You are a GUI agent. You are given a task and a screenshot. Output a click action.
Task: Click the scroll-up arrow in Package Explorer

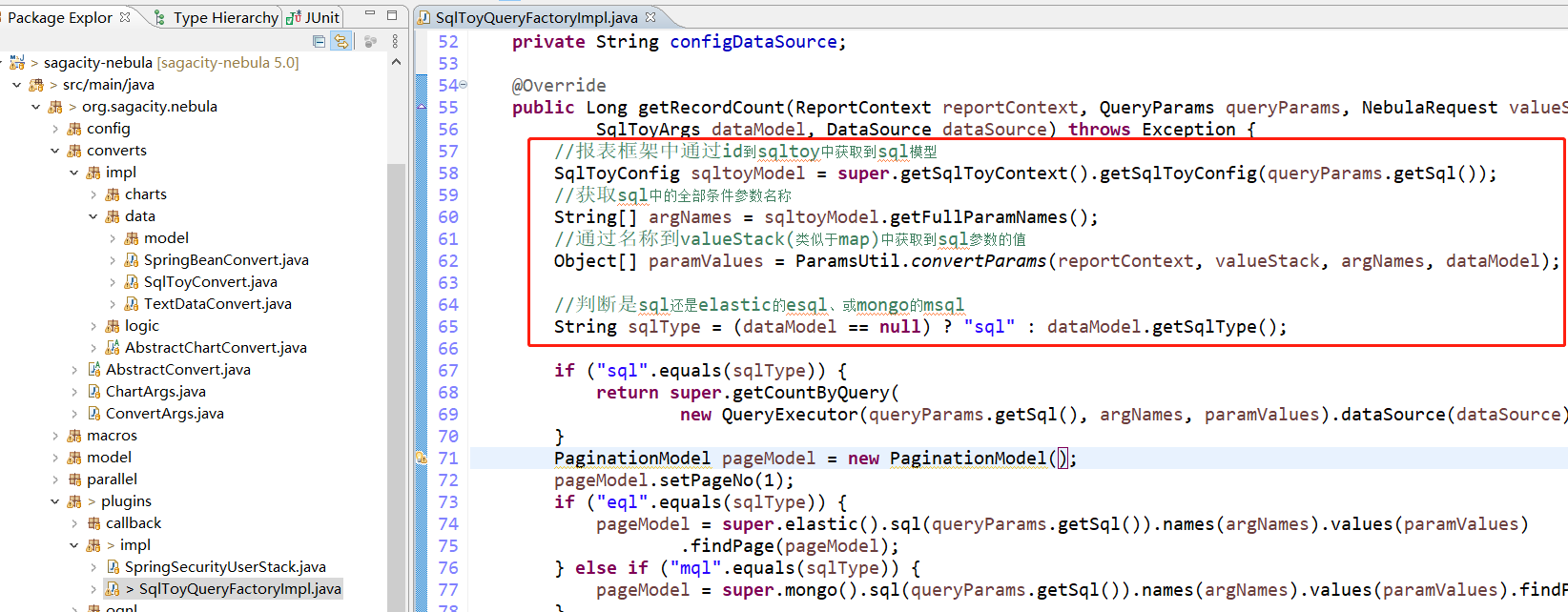pyautogui.click(x=396, y=62)
